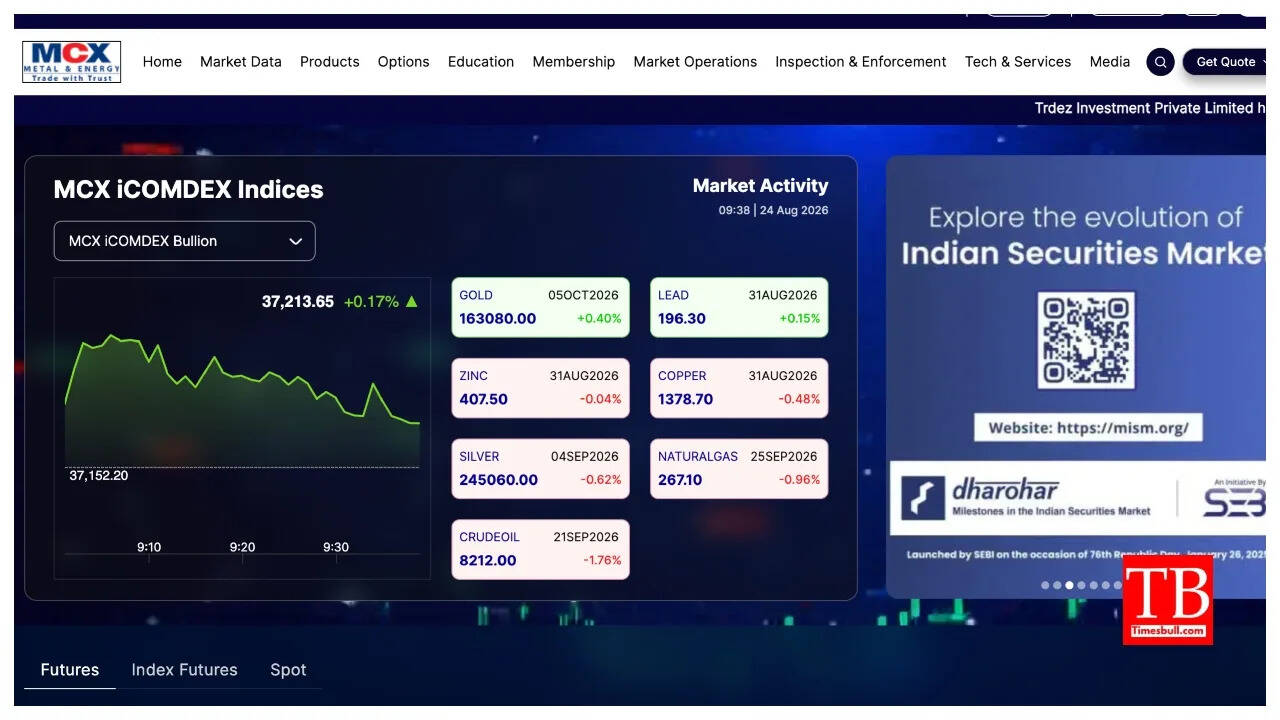The height and width of the screenshot is (720, 1280).
Task: Click the dharohar logo on the banner
Action: pyautogui.click(x=1028, y=497)
